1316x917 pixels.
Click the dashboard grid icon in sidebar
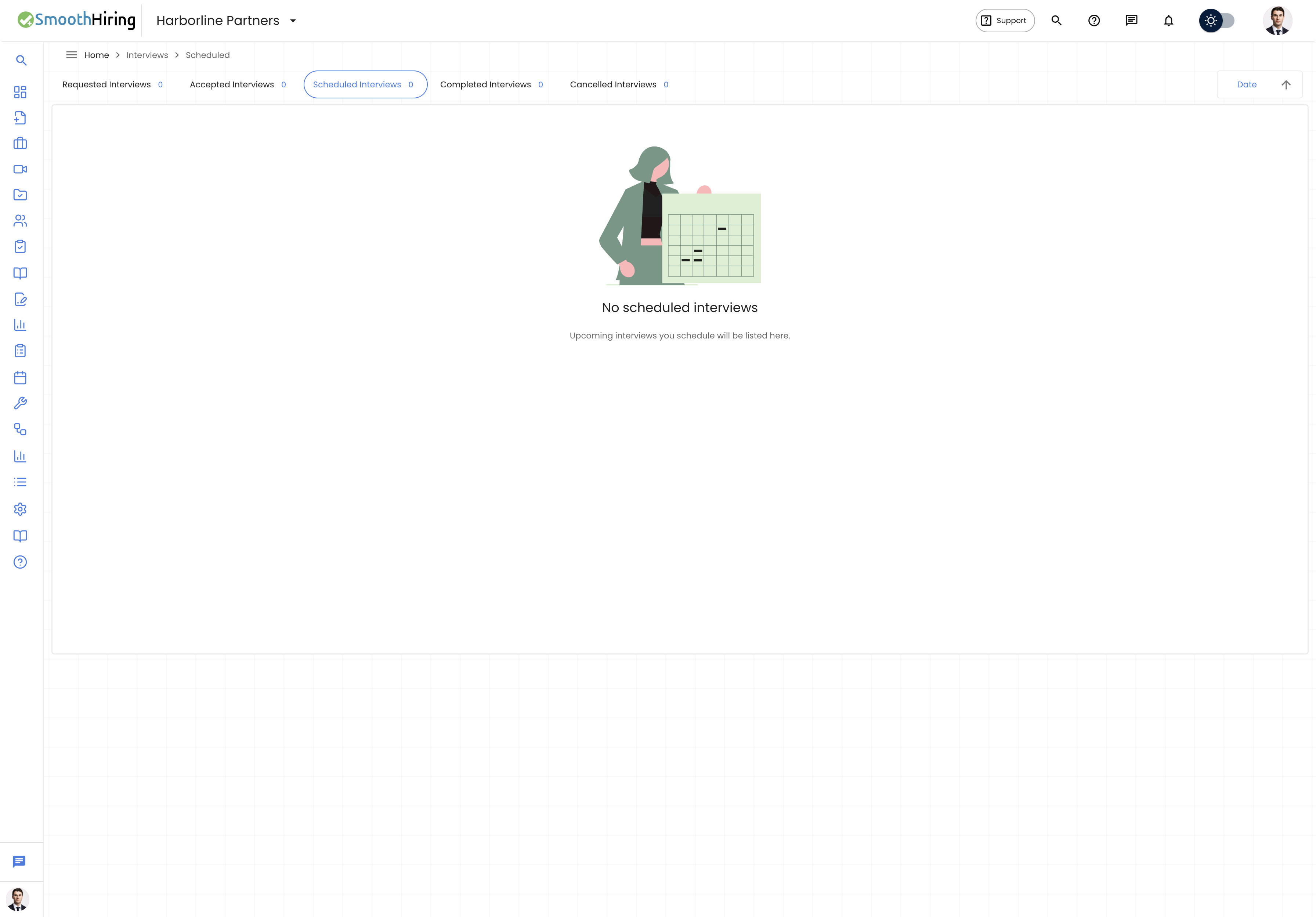tap(20, 92)
